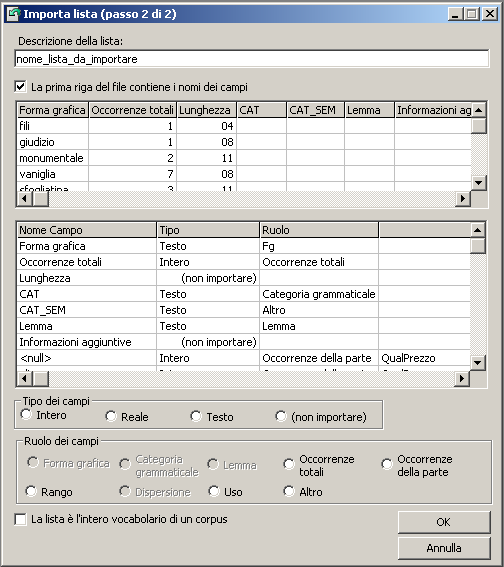Select 'Lemma' in the Nome Campo column

pos(86,326)
